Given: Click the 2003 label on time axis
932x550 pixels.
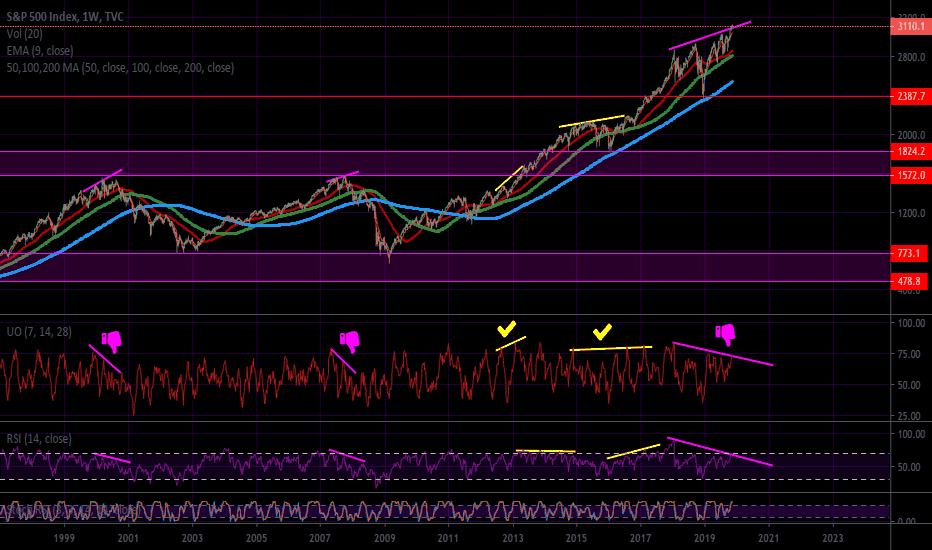Looking at the screenshot, I should tap(192, 538).
